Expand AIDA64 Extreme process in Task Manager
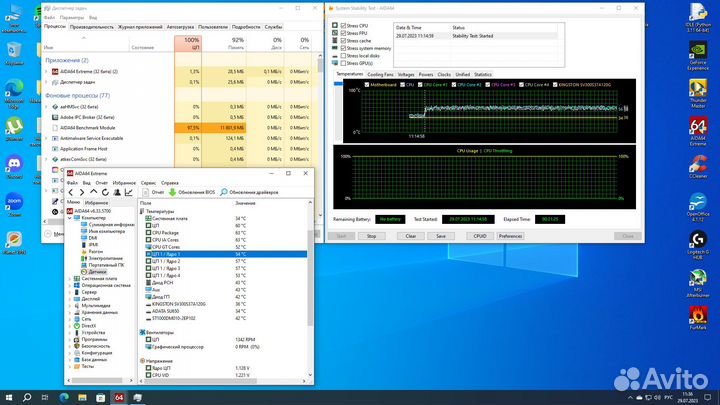Viewport: 720px width, 405px height. pyautogui.click(x=45, y=72)
